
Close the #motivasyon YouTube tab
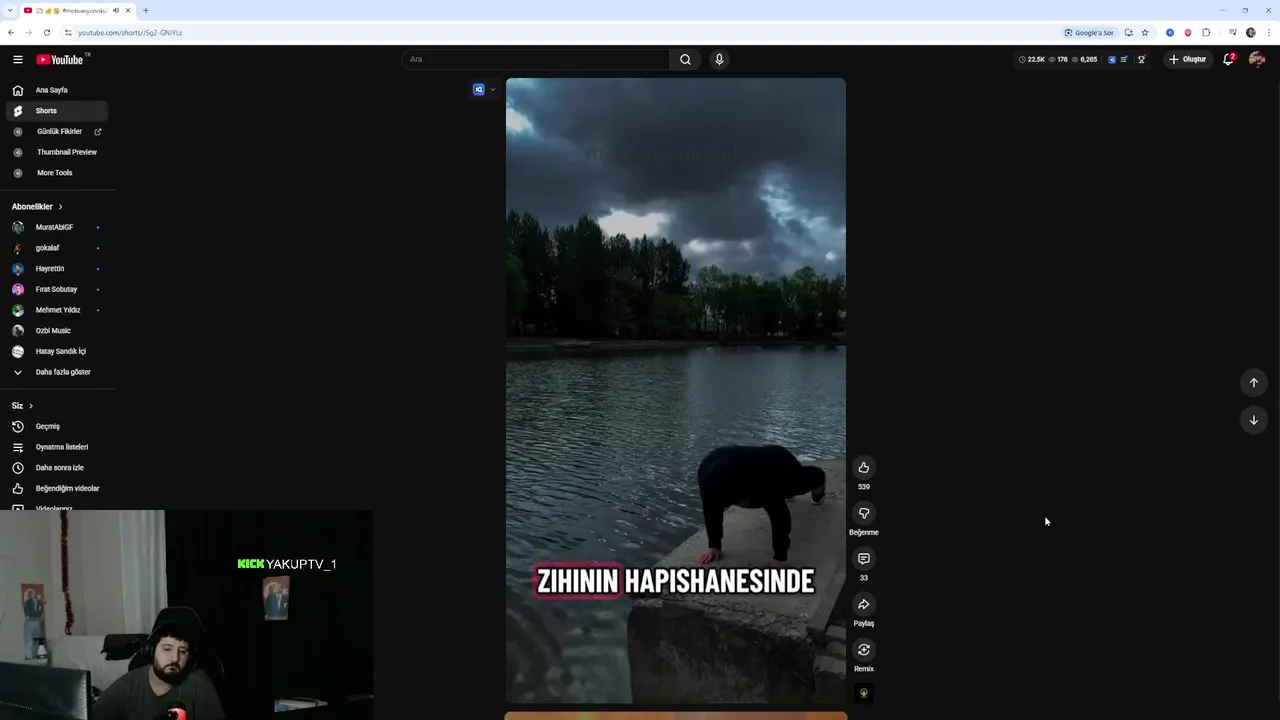[128, 10]
